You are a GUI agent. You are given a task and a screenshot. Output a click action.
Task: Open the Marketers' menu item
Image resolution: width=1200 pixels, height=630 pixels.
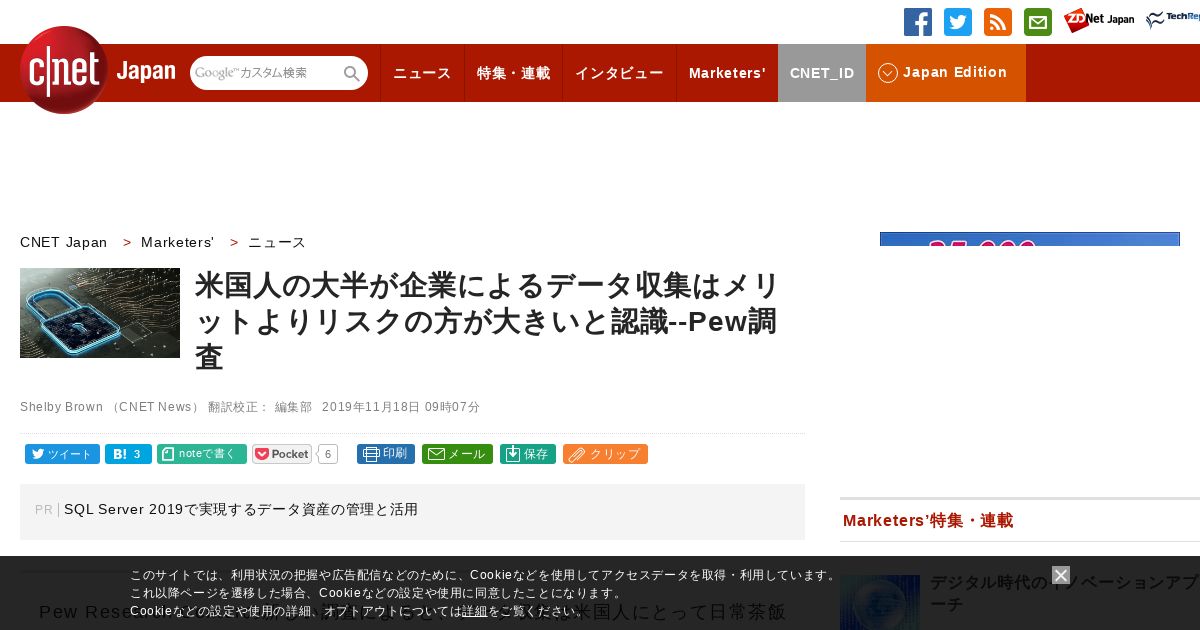[x=727, y=73]
